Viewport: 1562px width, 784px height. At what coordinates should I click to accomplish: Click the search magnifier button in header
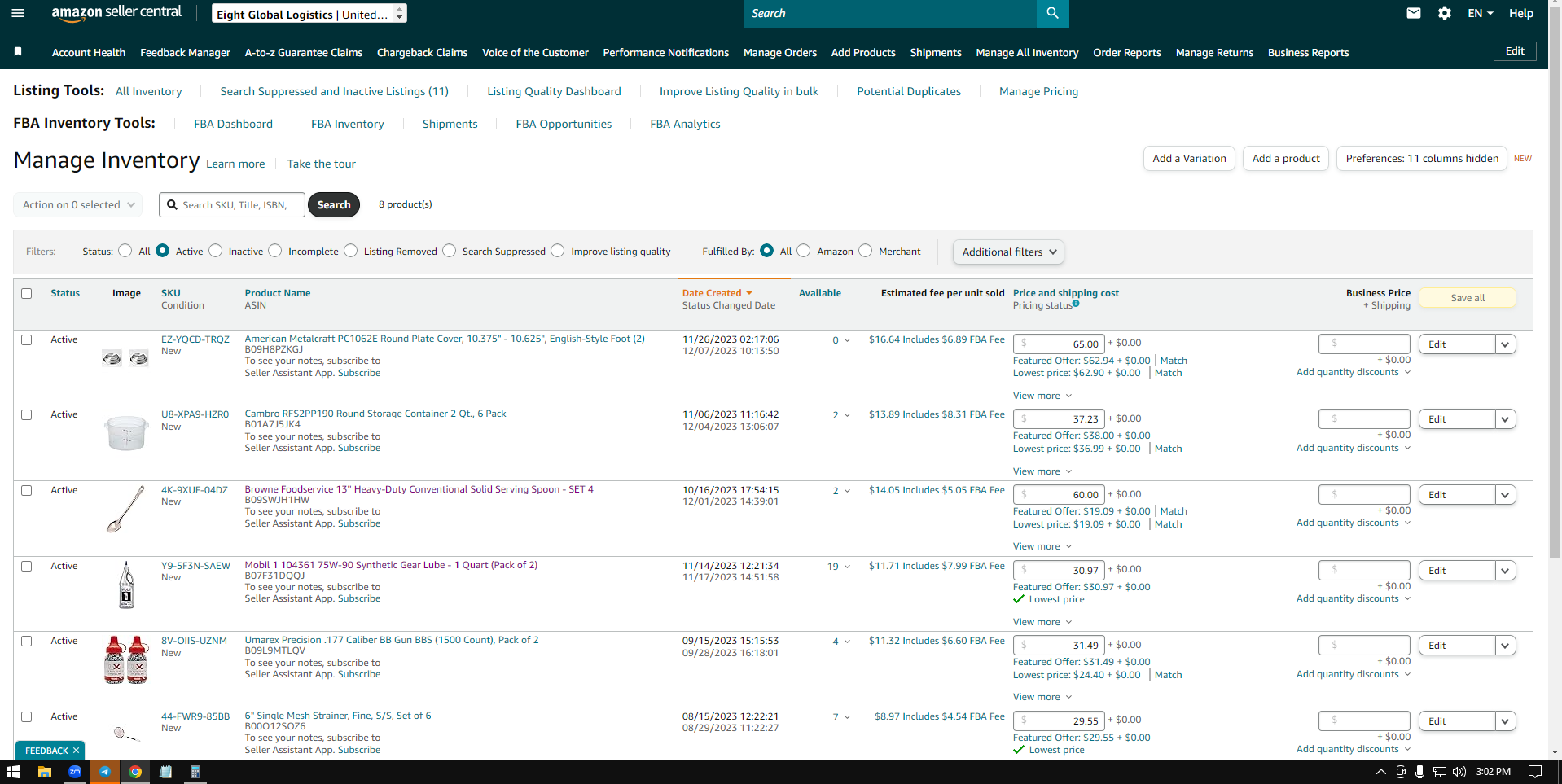(x=1052, y=13)
